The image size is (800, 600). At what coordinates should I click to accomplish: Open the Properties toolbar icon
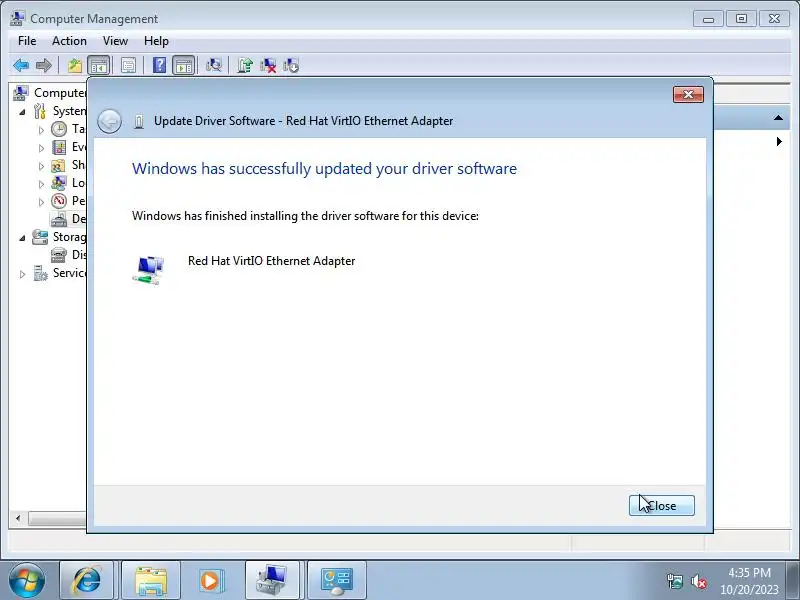point(129,65)
